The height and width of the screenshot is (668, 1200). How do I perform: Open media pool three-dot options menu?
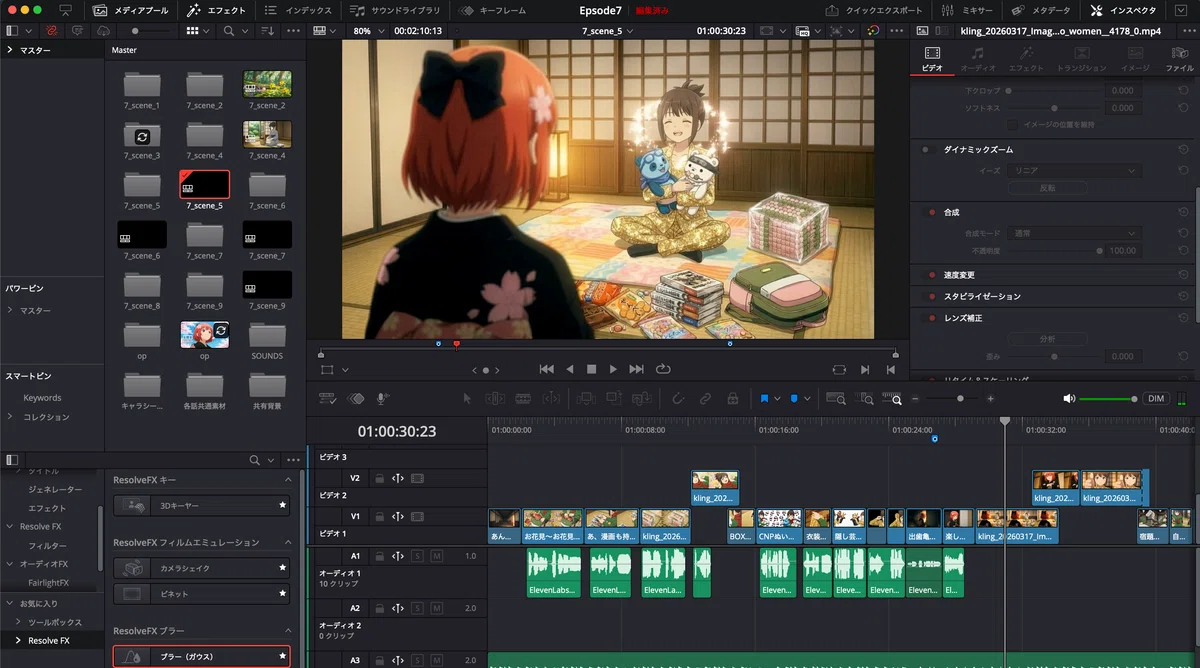point(293,31)
